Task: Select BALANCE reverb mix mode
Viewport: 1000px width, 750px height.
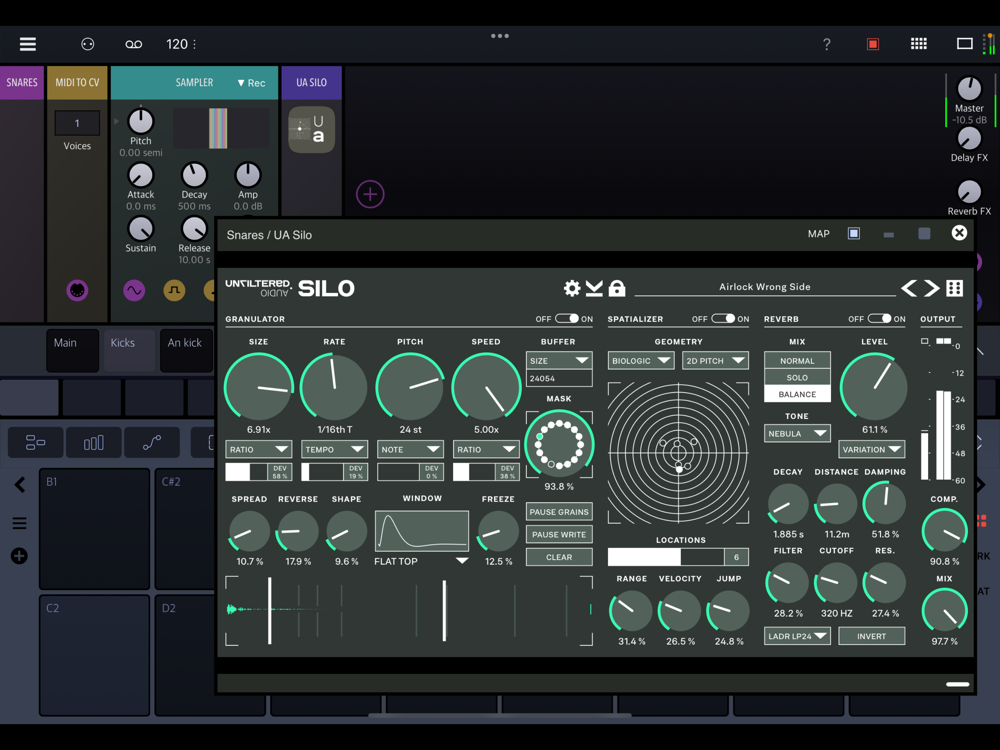Action: (x=797, y=394)
